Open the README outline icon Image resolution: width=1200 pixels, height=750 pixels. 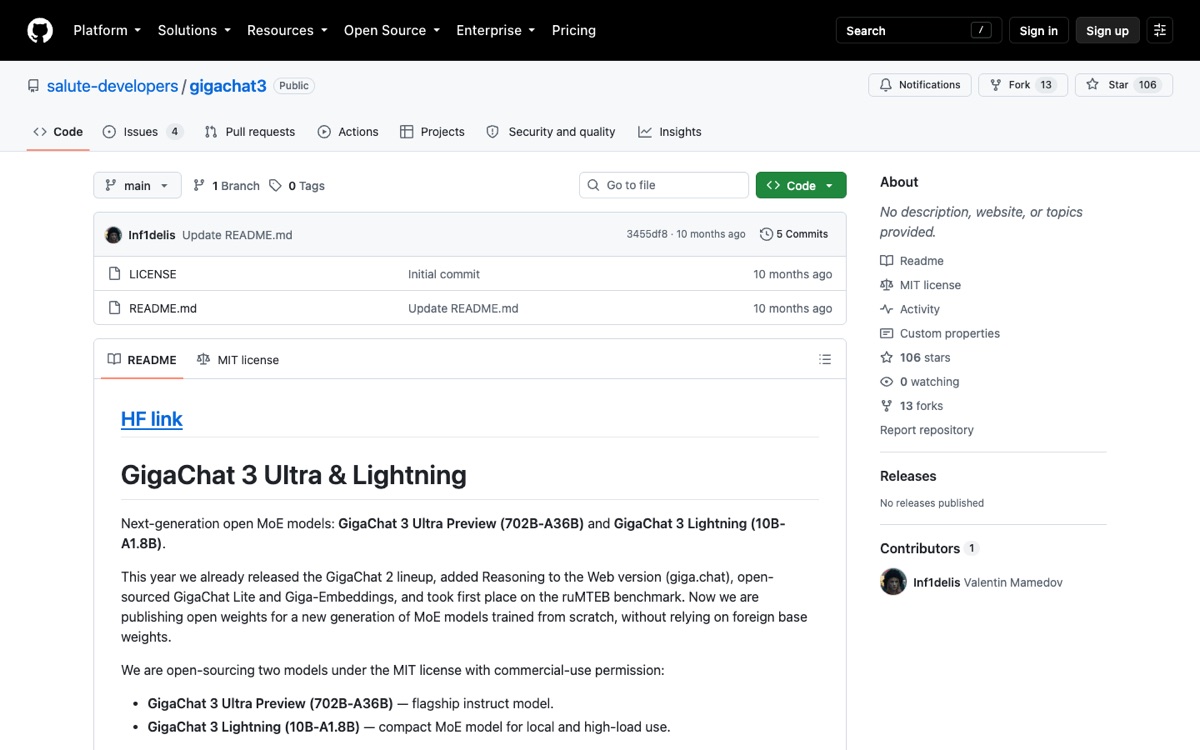point(825,359)
